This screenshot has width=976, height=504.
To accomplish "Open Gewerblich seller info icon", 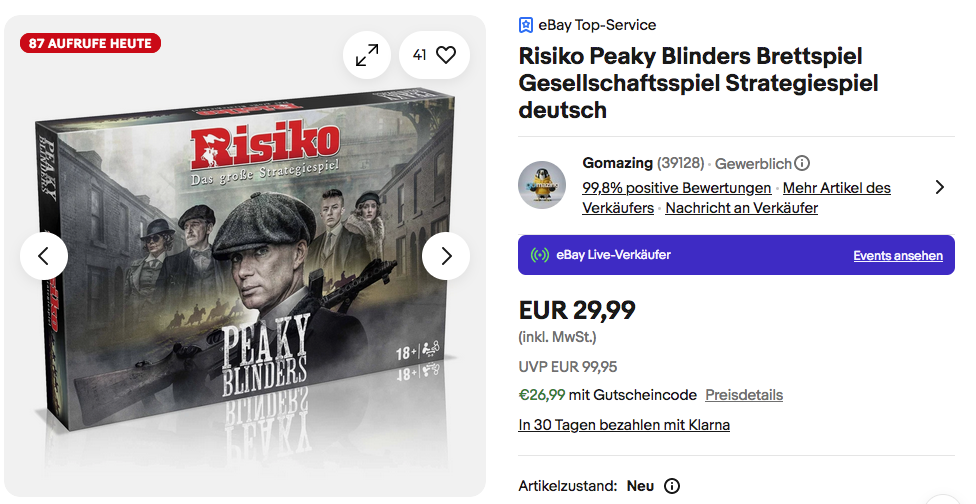I will pyautogui.click(x=802, y=163).
